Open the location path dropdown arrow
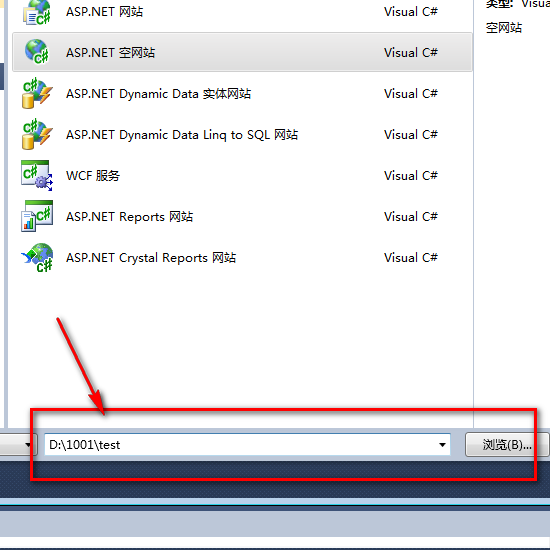Screen dimensions: 550x550 tap(442, 445)
